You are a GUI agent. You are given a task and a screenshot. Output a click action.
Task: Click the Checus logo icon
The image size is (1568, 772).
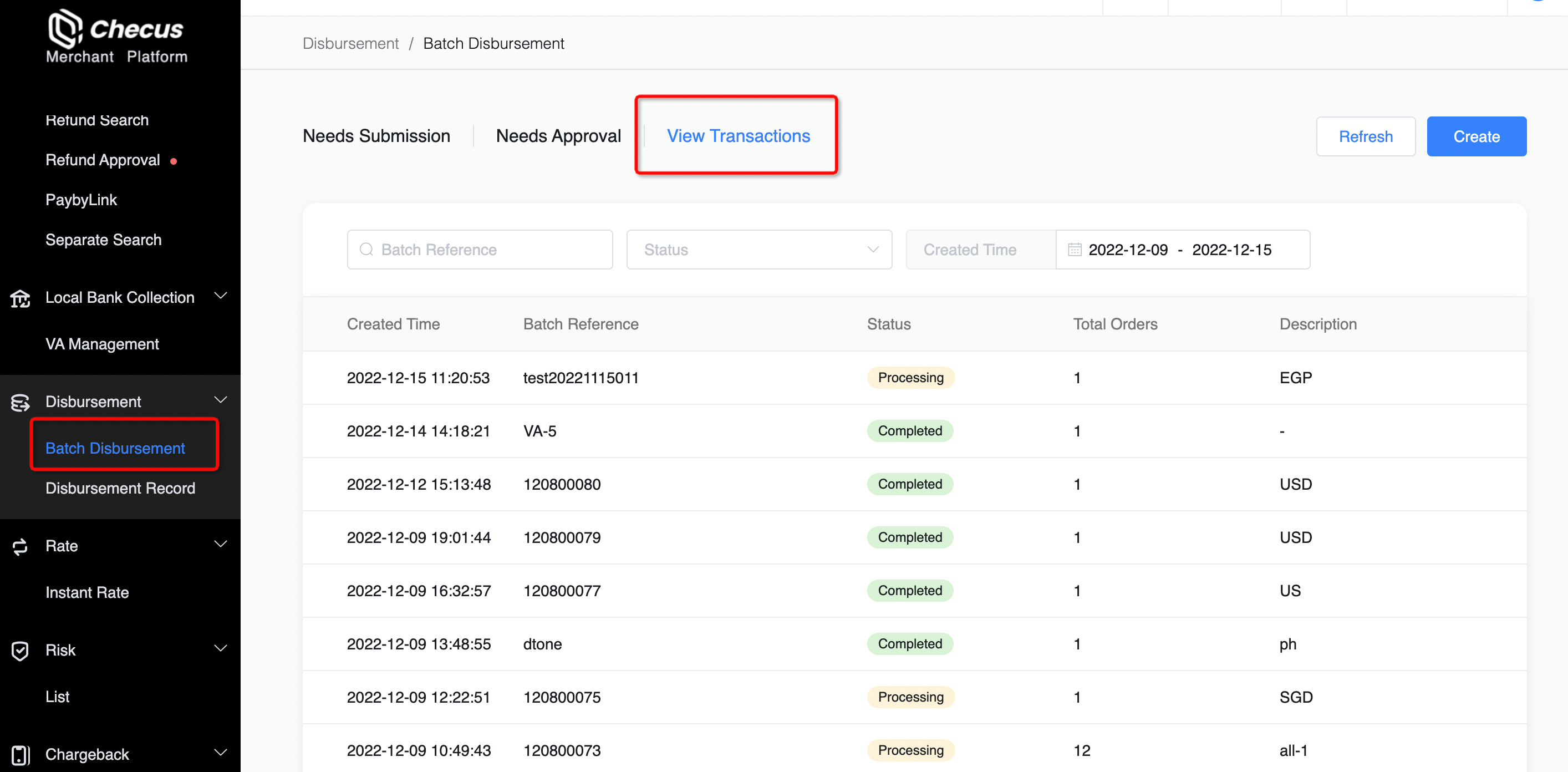click(65, 28)
